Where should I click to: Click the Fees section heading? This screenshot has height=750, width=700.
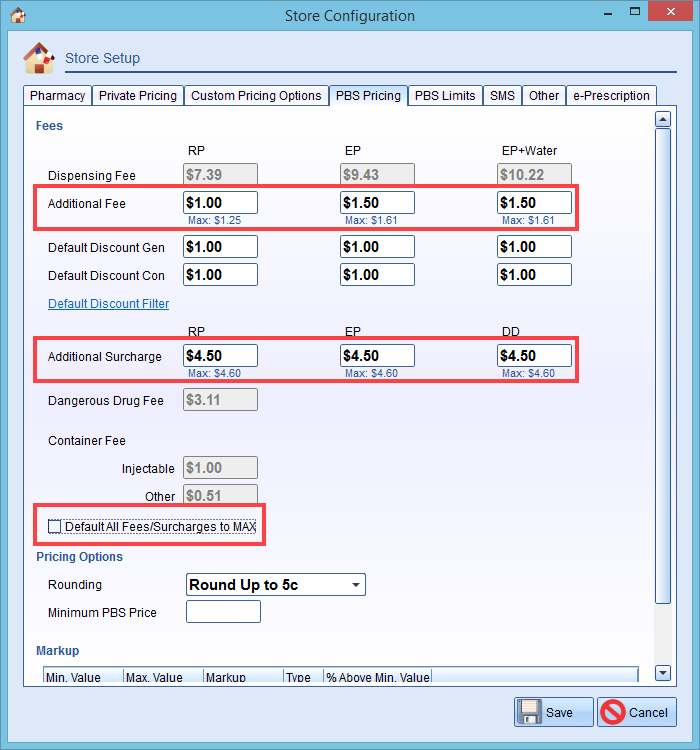49,126
